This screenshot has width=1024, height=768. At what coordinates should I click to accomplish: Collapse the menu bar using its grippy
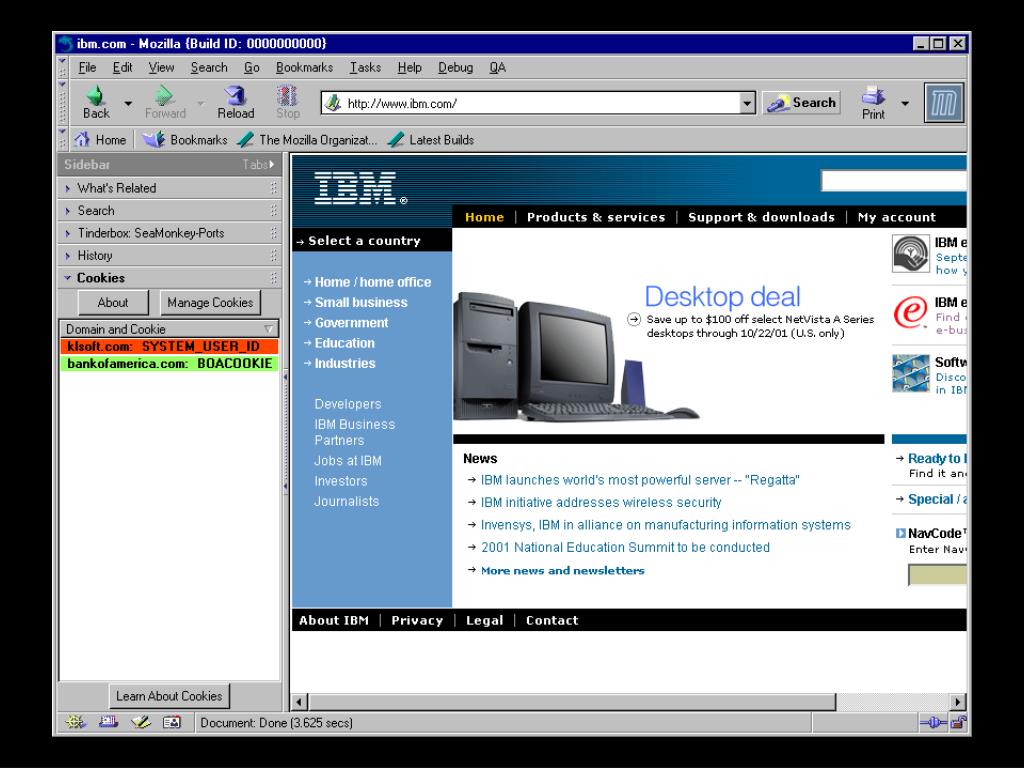63,67
